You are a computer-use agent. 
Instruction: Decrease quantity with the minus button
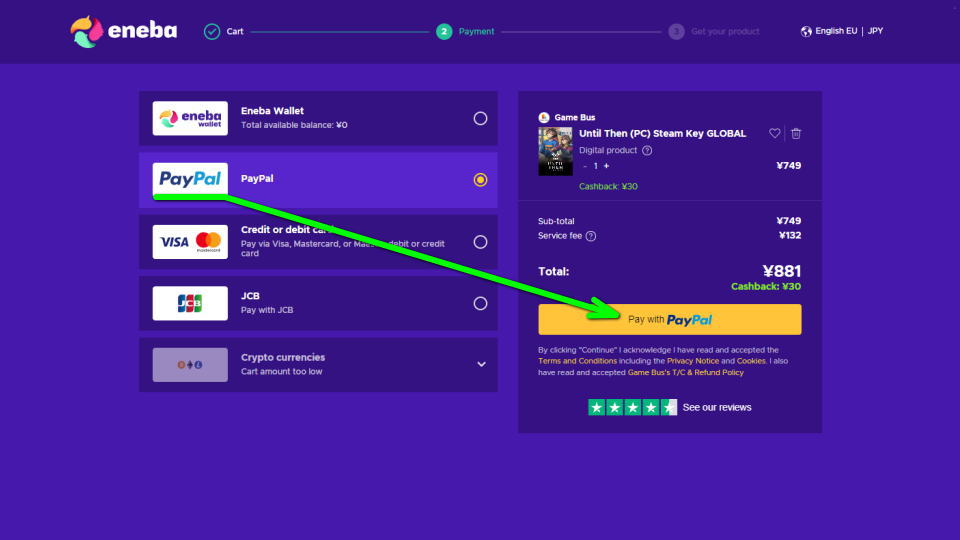pos(585,166)
